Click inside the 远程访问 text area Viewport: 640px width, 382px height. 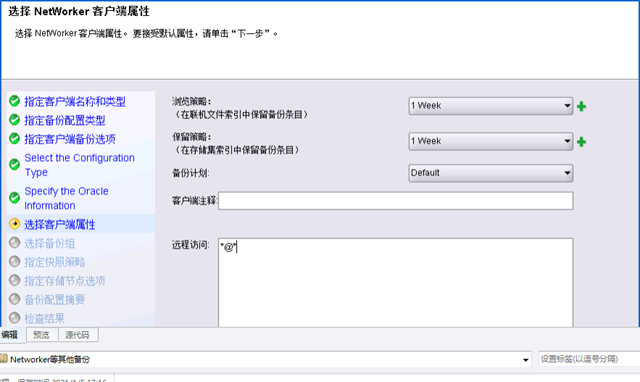pos(396,282)
